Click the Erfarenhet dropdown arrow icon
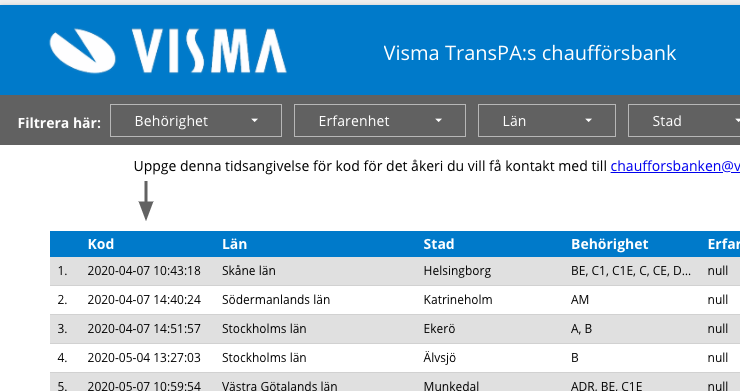740x391 pixels. (438, 121)
